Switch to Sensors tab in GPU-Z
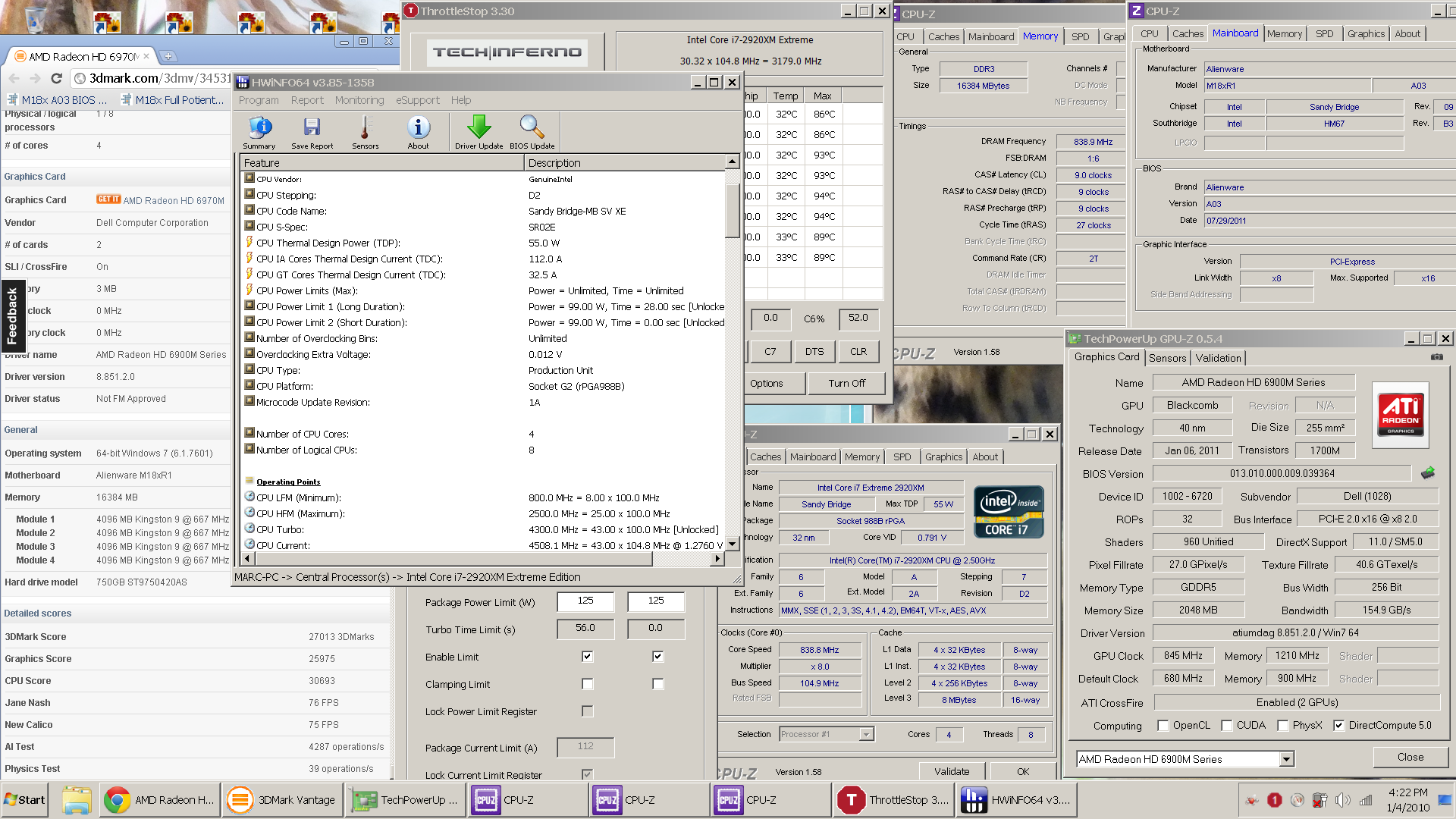This screenshot has width=1456, height=819. 1167,358
